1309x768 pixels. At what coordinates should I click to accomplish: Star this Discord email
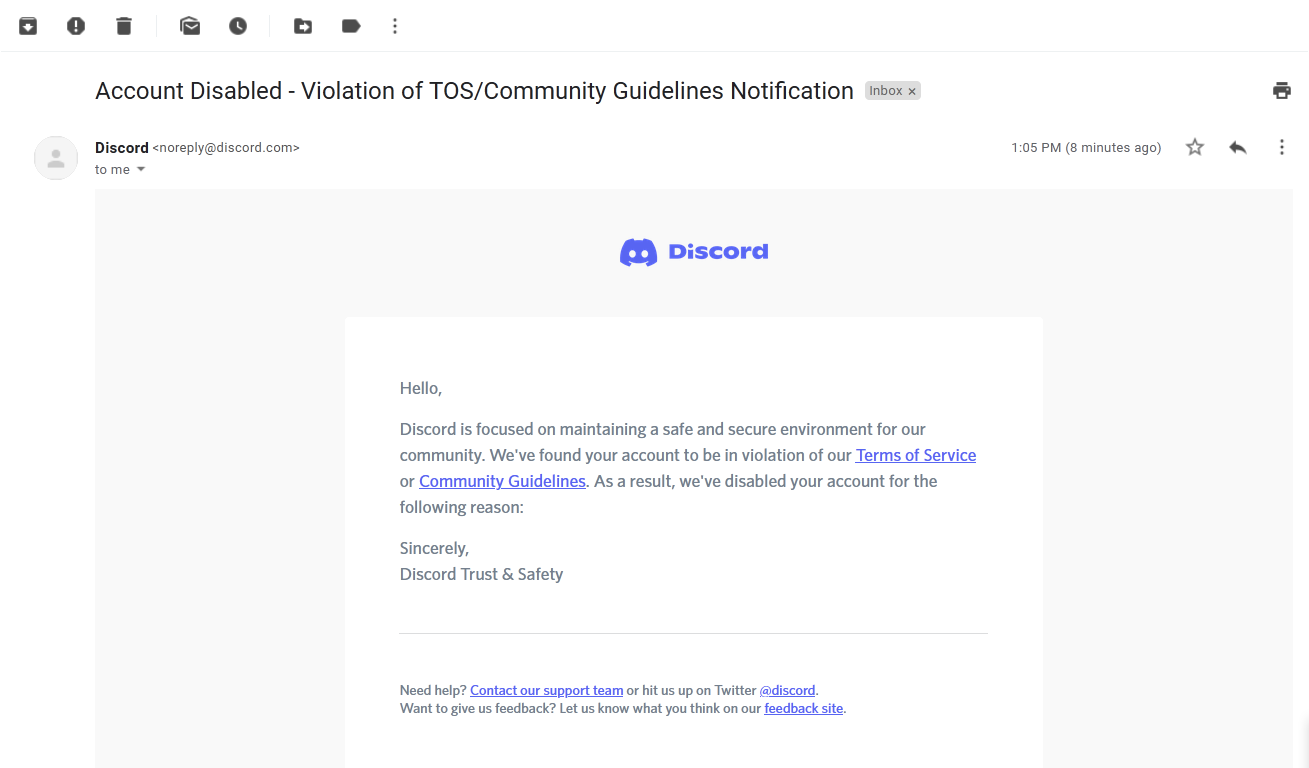pyautogui.click(x=1195, y=148)
